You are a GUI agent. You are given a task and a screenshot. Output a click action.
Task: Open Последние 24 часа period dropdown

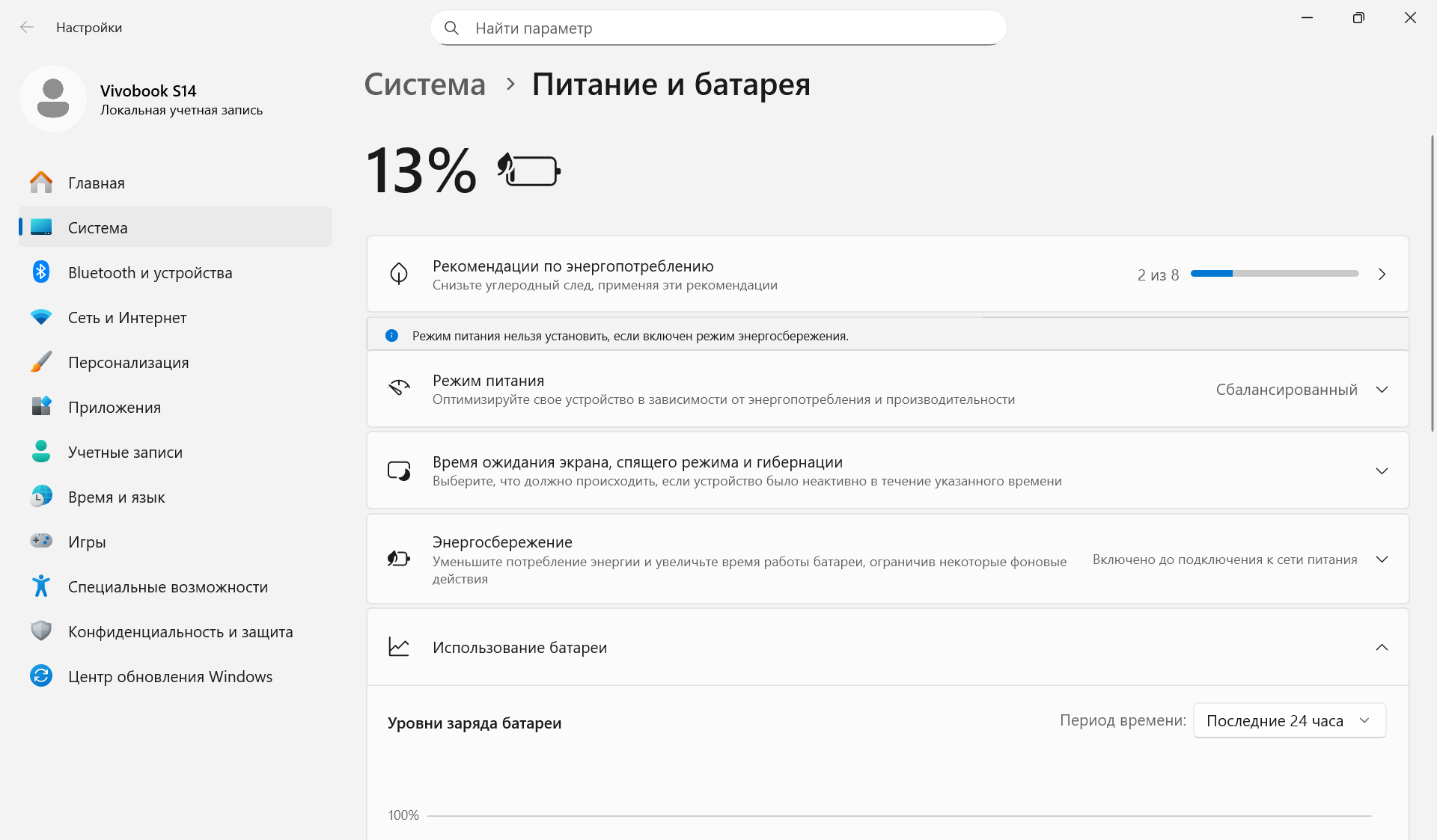pyautogui.click(x=1290, y=720)
